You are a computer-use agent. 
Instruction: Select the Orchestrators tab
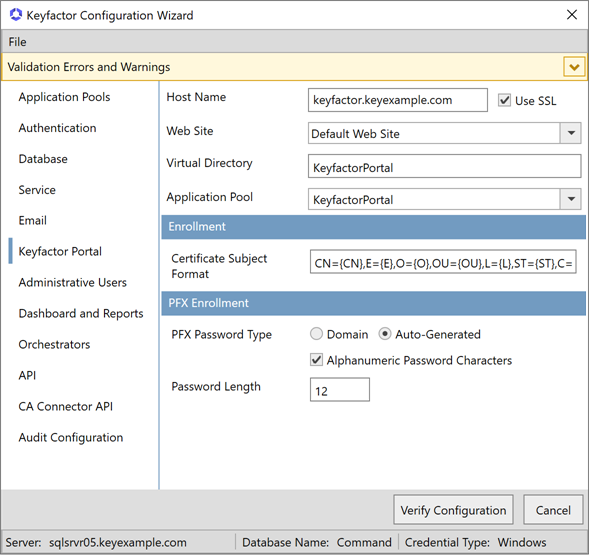tap(54, 345)
